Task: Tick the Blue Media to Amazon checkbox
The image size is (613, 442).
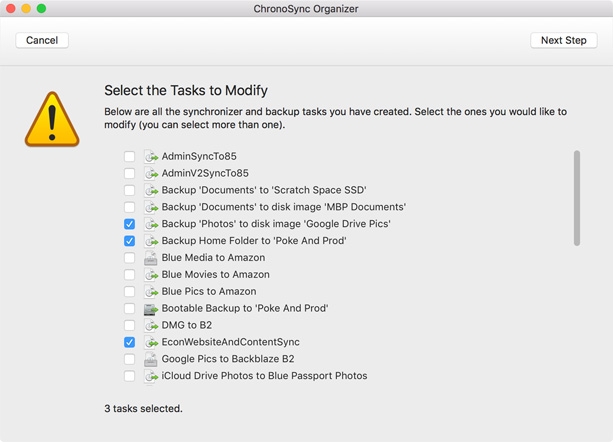Action: [129, 258]
